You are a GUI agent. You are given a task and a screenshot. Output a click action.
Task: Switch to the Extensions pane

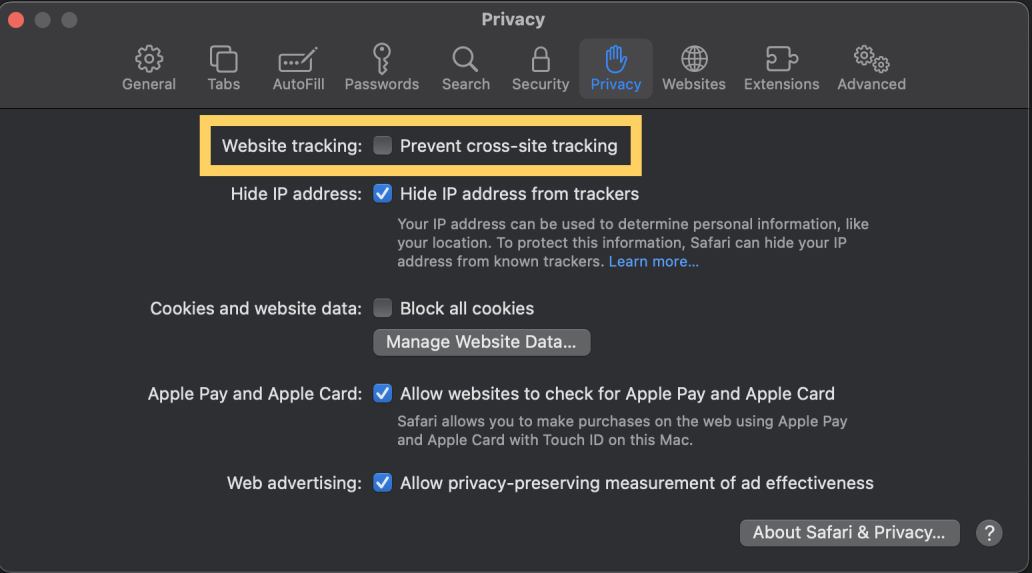(x=781, y=68)
